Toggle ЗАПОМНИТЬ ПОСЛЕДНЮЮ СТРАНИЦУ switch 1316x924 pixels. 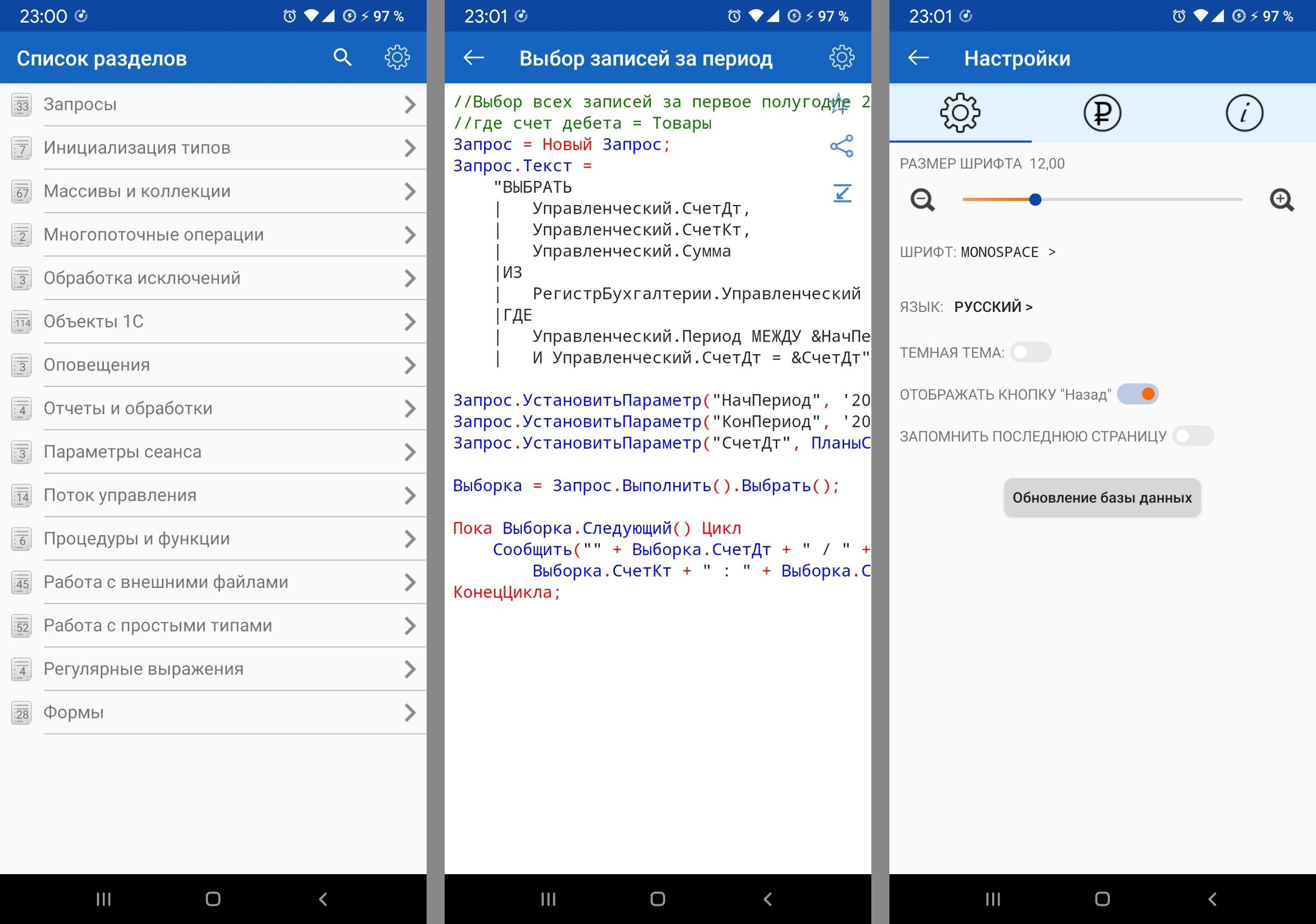pyautogui.click(x=1193, y=436)
